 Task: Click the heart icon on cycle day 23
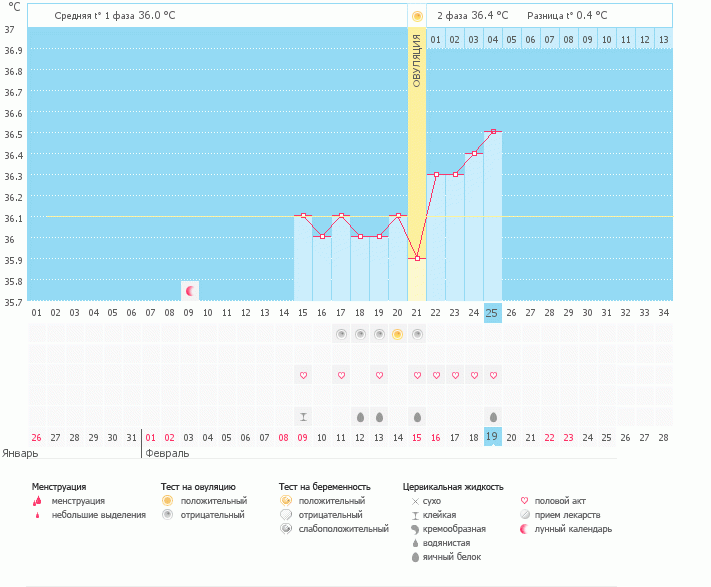455,375
